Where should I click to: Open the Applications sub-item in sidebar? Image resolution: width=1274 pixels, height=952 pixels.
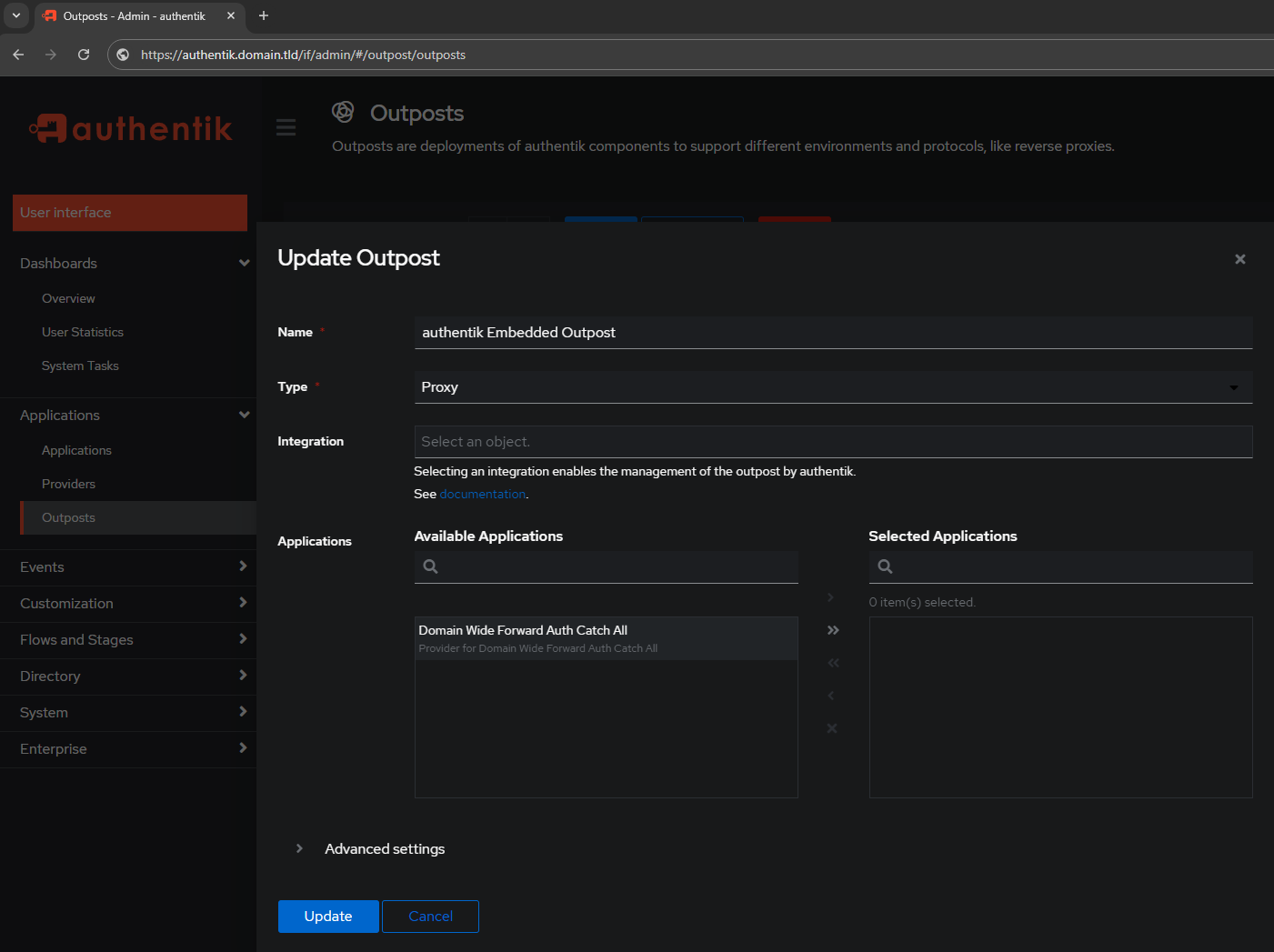point(76,450)
